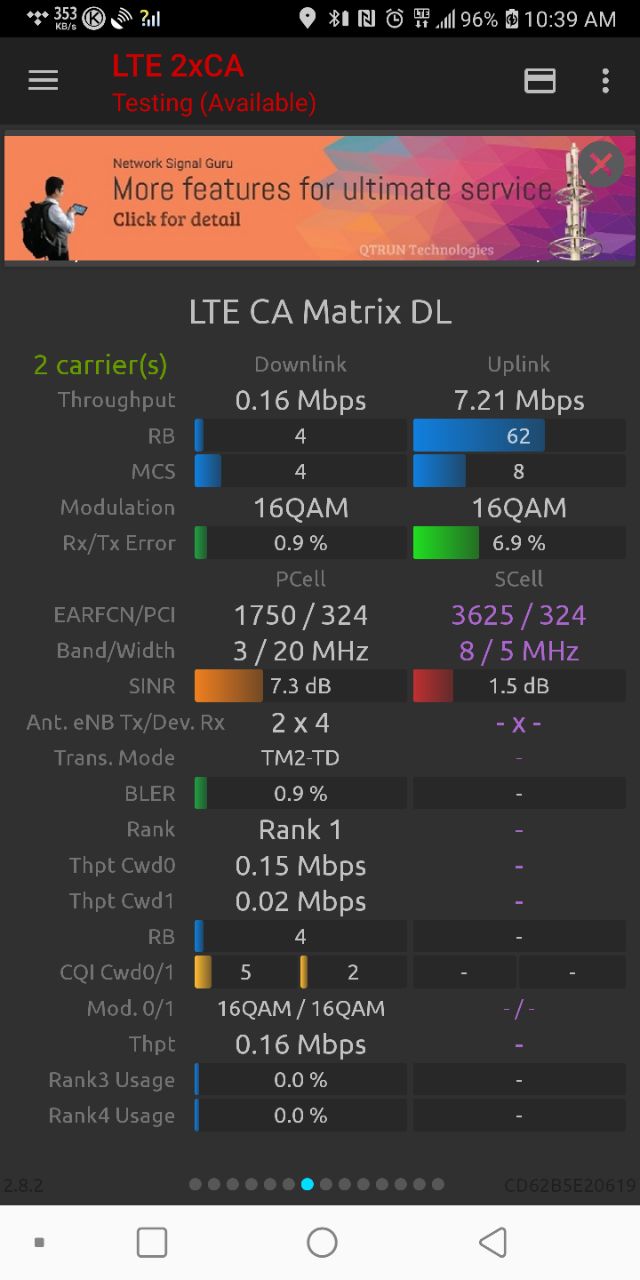Viewport: 640px width, 1280px height.
Task: Tap the red SCell SINR 1.5 dB bar
Action: pyautogui.click(x=519, y=686)
